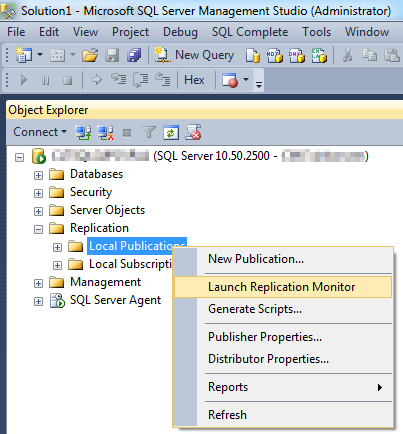Select the Security tree item

91,192
